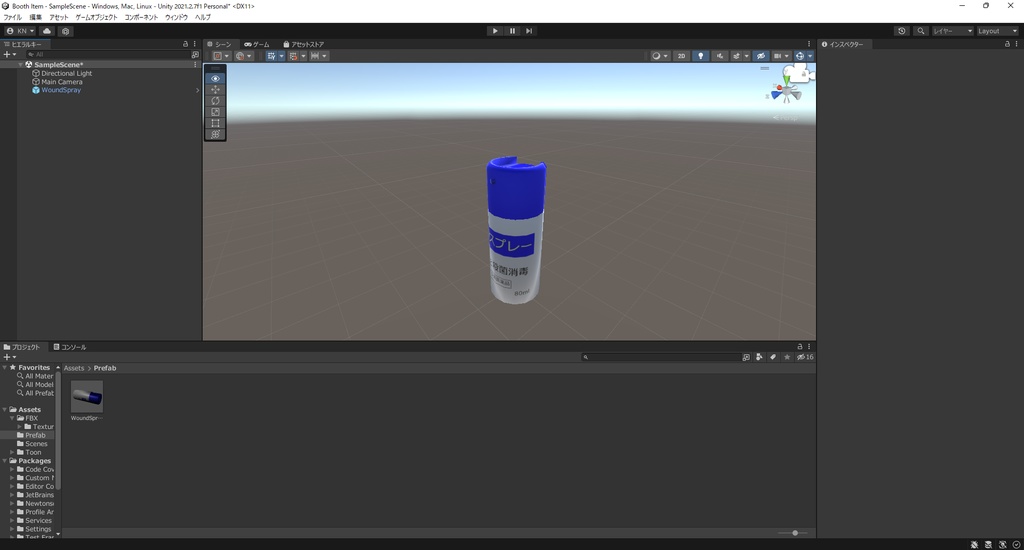The width and height of the screenshot is (1024, 550).
Task: Open Project create plus dropdown
Action: [10, 357]
